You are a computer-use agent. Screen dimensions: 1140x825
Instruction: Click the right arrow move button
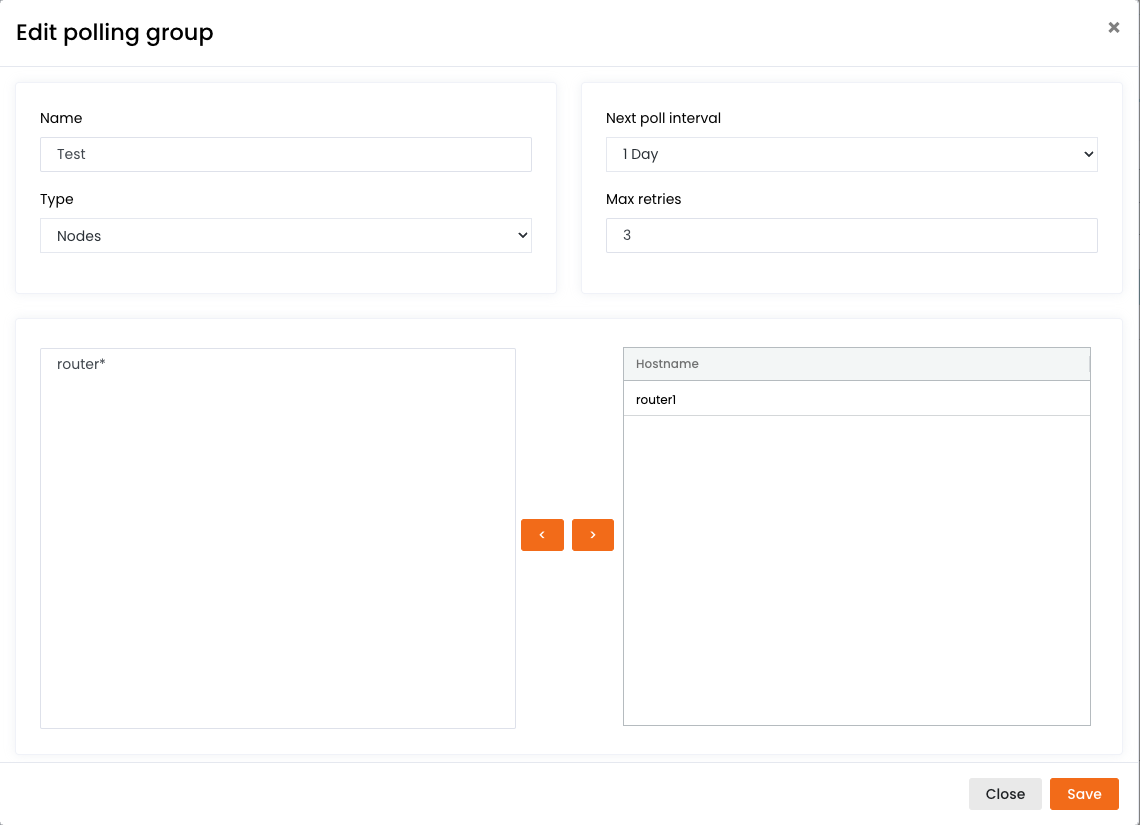point(593,535)
